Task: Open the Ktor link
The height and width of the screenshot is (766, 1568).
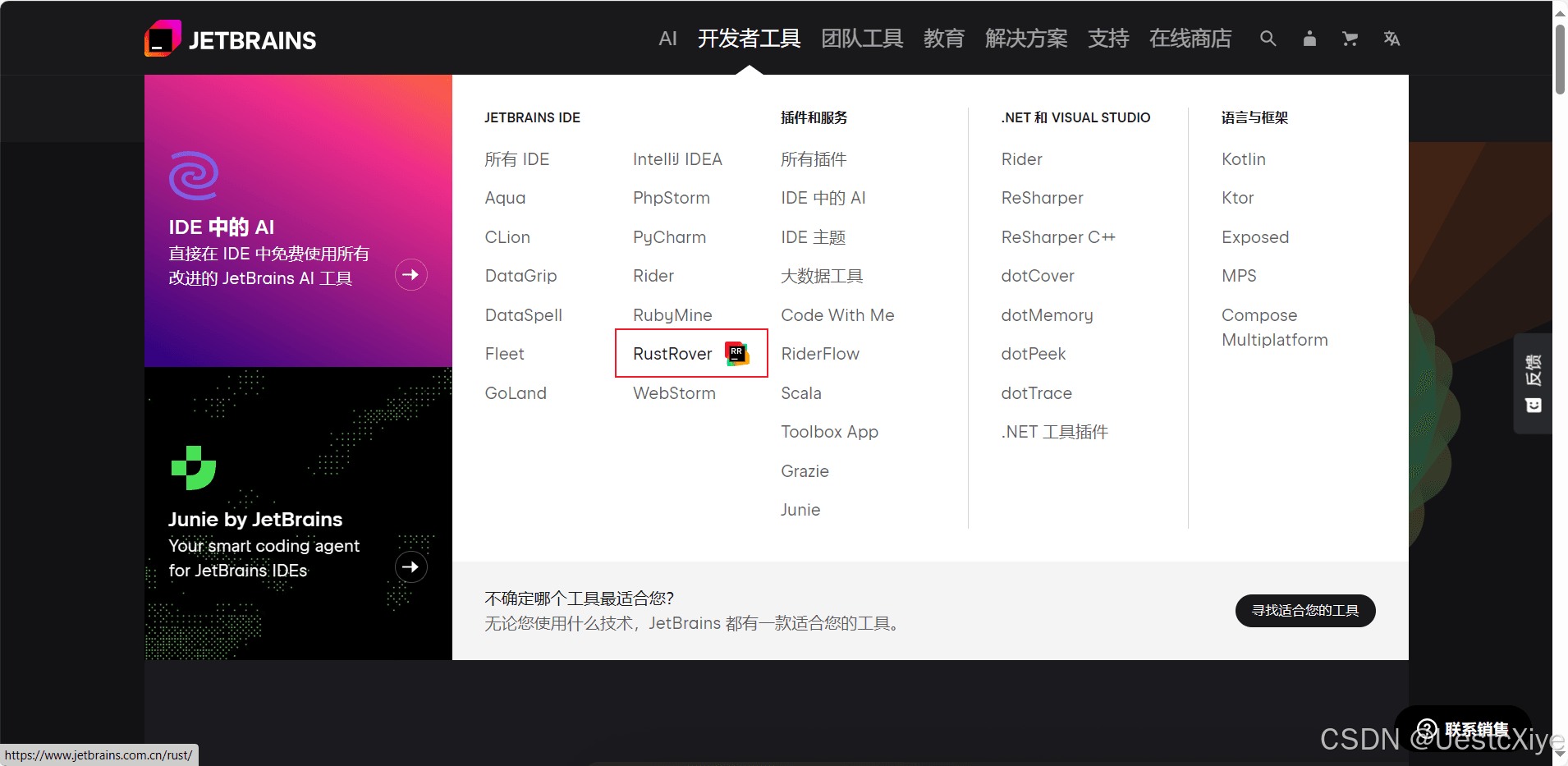Action: [x=1238, y=198]
